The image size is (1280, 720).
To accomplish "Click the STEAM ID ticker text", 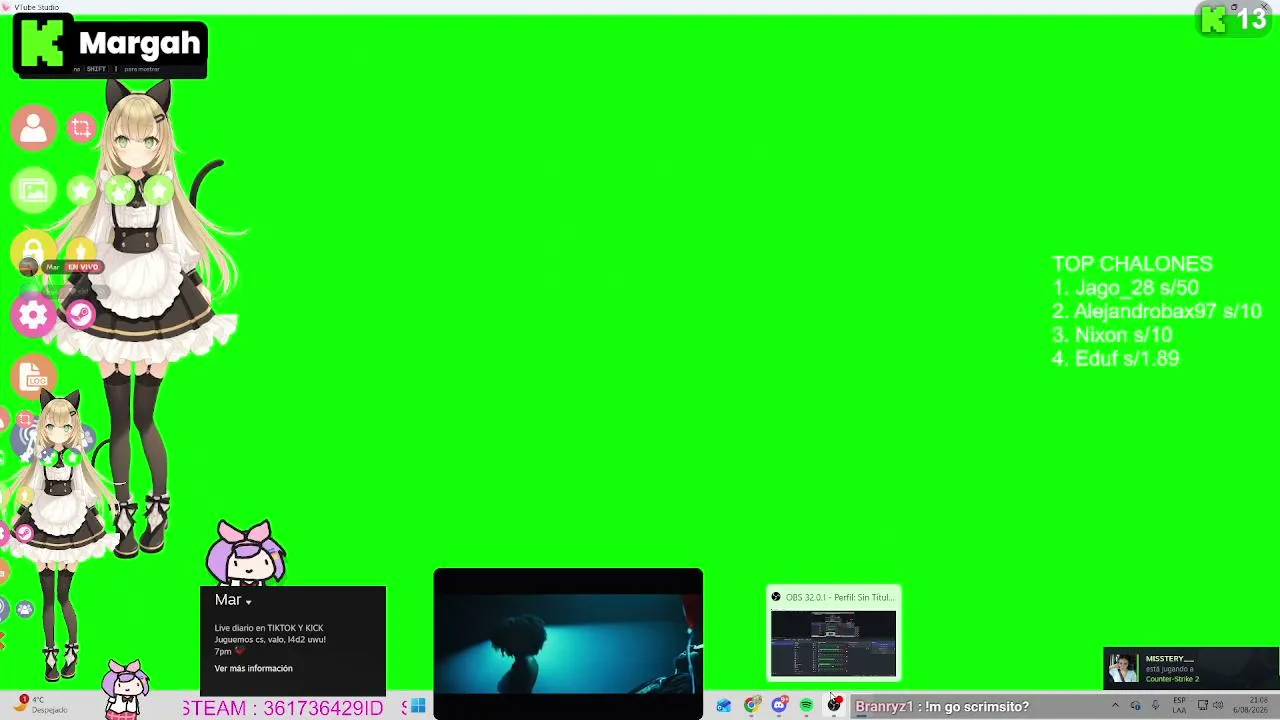I will 283,708.
